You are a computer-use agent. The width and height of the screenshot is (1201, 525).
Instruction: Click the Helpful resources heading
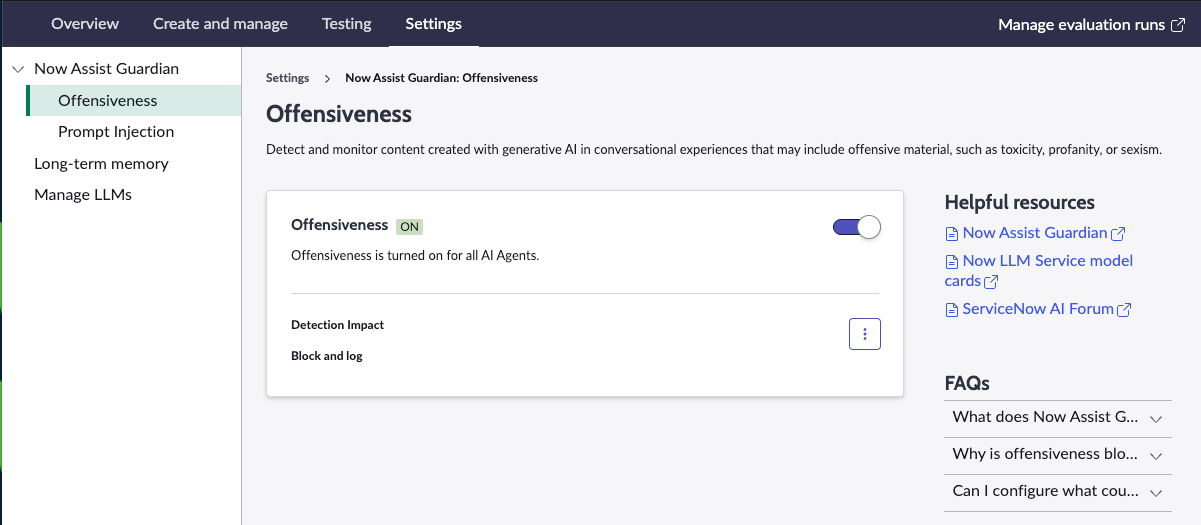[x=1019, y=202]
